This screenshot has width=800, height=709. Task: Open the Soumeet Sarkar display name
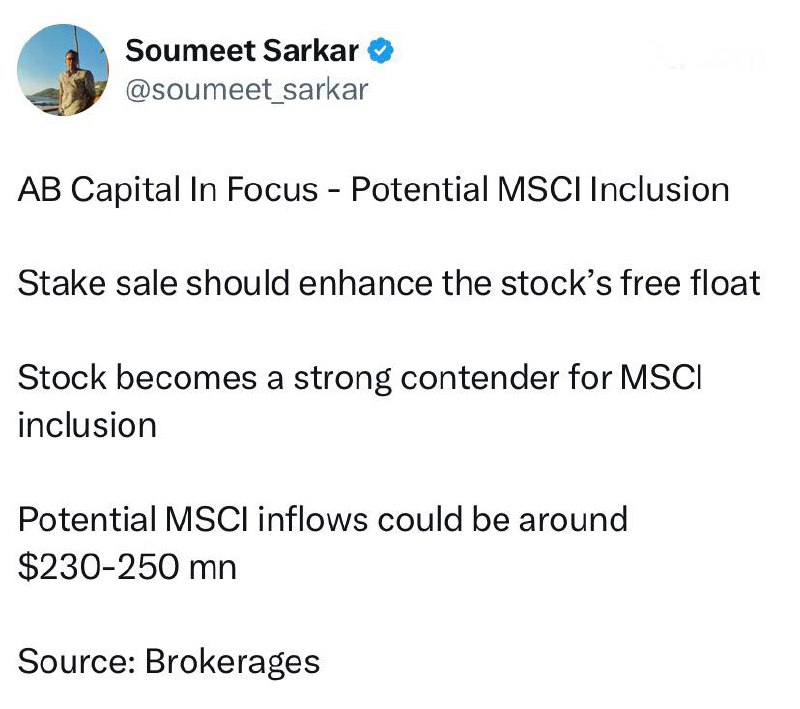click(242, 51)
